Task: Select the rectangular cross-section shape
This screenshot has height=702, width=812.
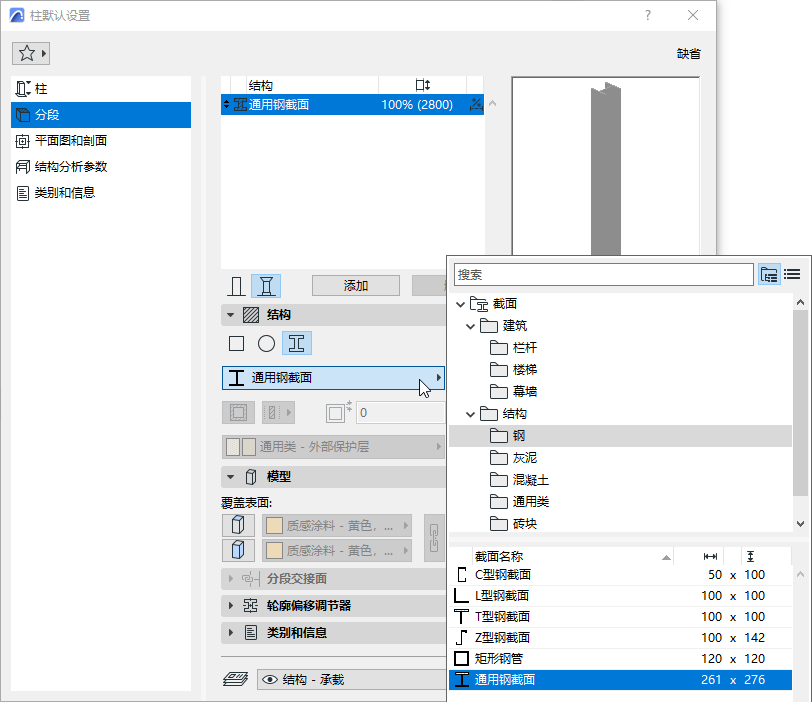Action: (x=237, y=343)
